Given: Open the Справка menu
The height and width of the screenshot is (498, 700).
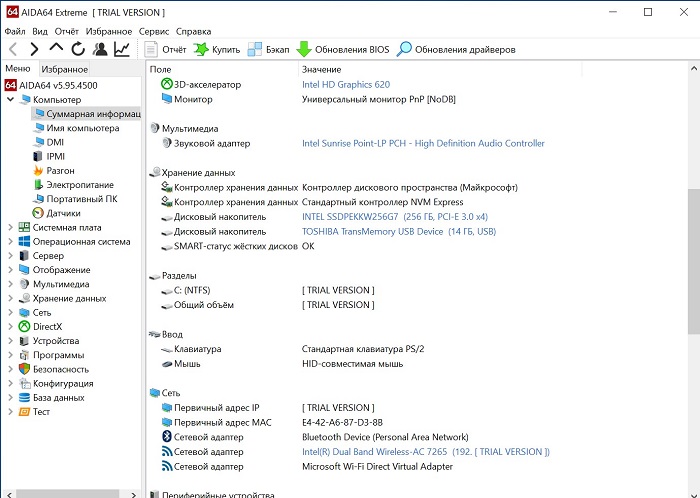Looking at the screenshot, I should coord(193,31).
